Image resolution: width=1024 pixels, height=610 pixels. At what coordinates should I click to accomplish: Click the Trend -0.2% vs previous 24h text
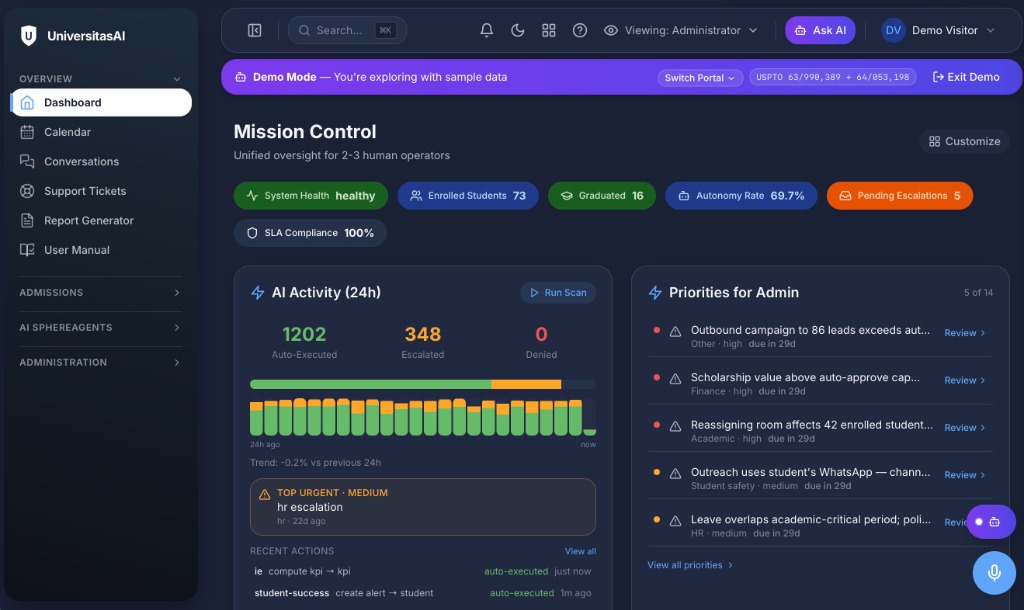click(315, 462)
